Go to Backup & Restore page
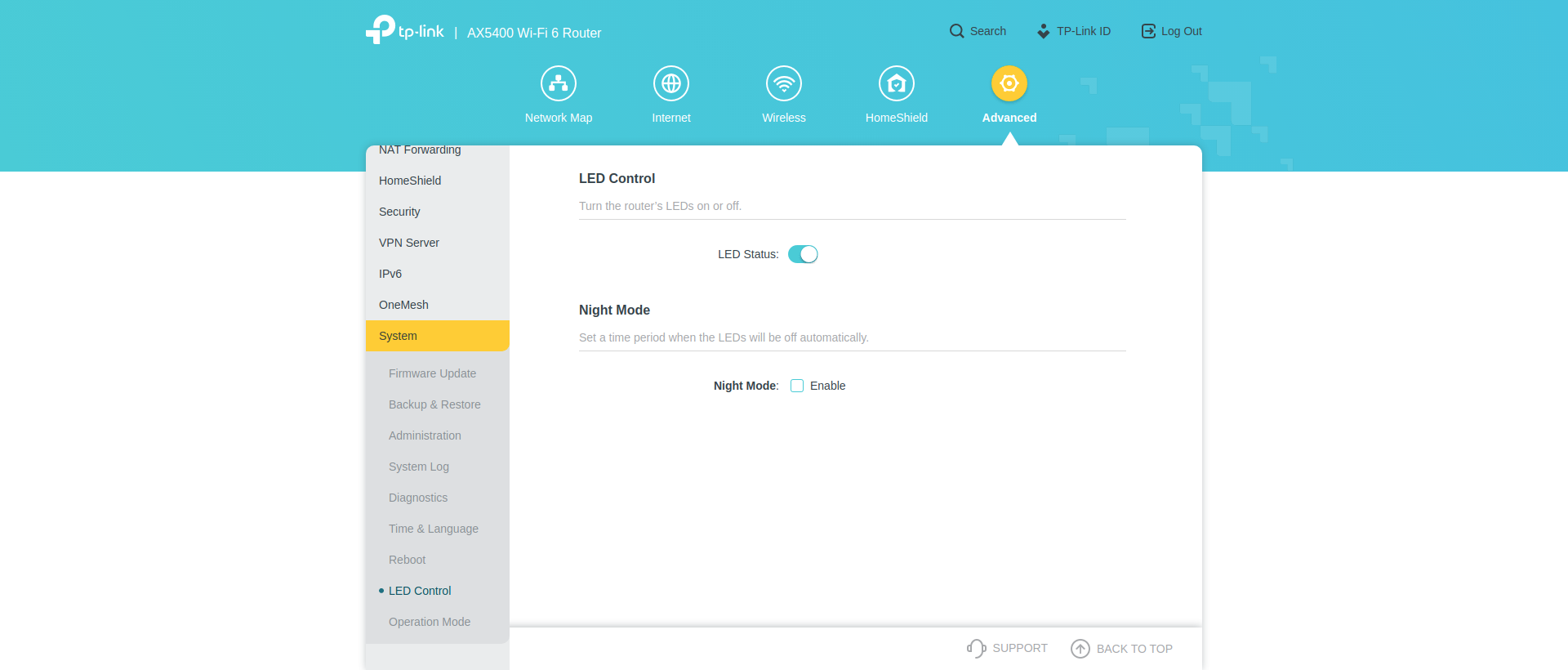The height and width of the screenshot is (670, 1568). pyautogui.click(x=434, y=404)
